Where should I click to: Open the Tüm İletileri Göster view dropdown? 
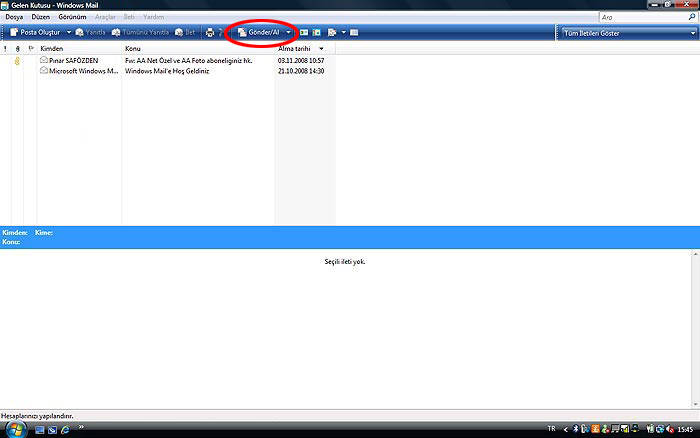point(629,33)
